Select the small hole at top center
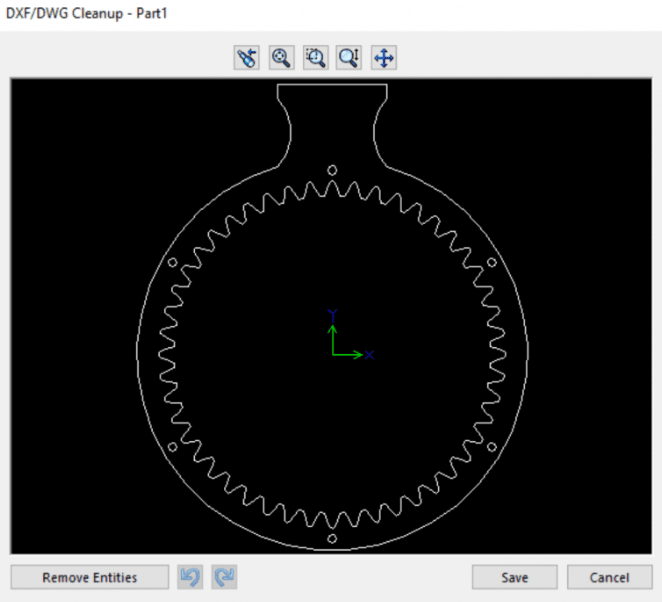The image size is (662, 602). 332,170
